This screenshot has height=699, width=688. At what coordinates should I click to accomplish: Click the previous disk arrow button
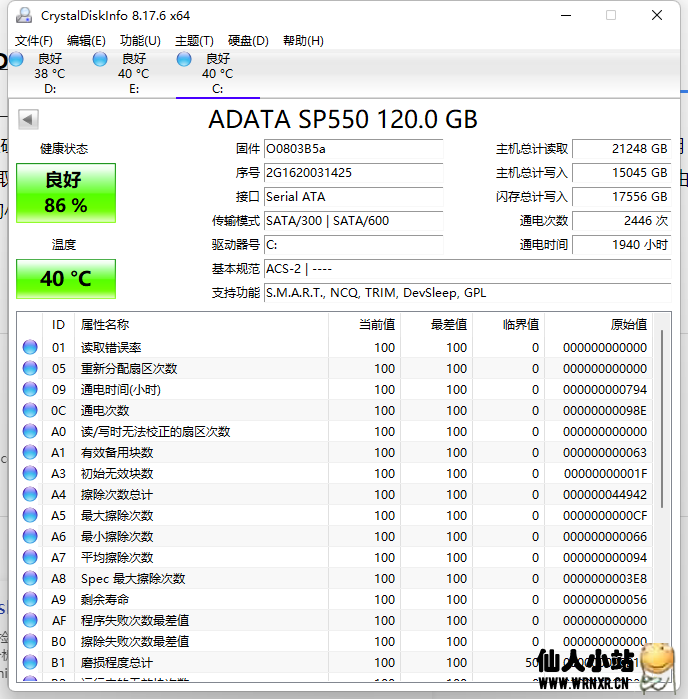click(28, 119)
